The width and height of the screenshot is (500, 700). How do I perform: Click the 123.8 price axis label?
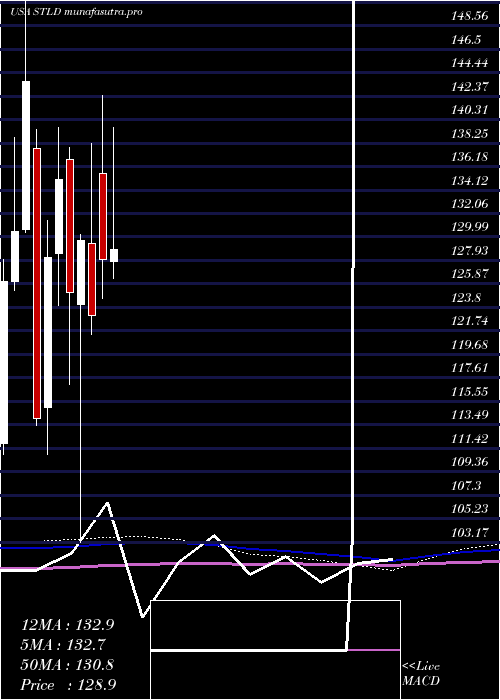tap(466, 298)
